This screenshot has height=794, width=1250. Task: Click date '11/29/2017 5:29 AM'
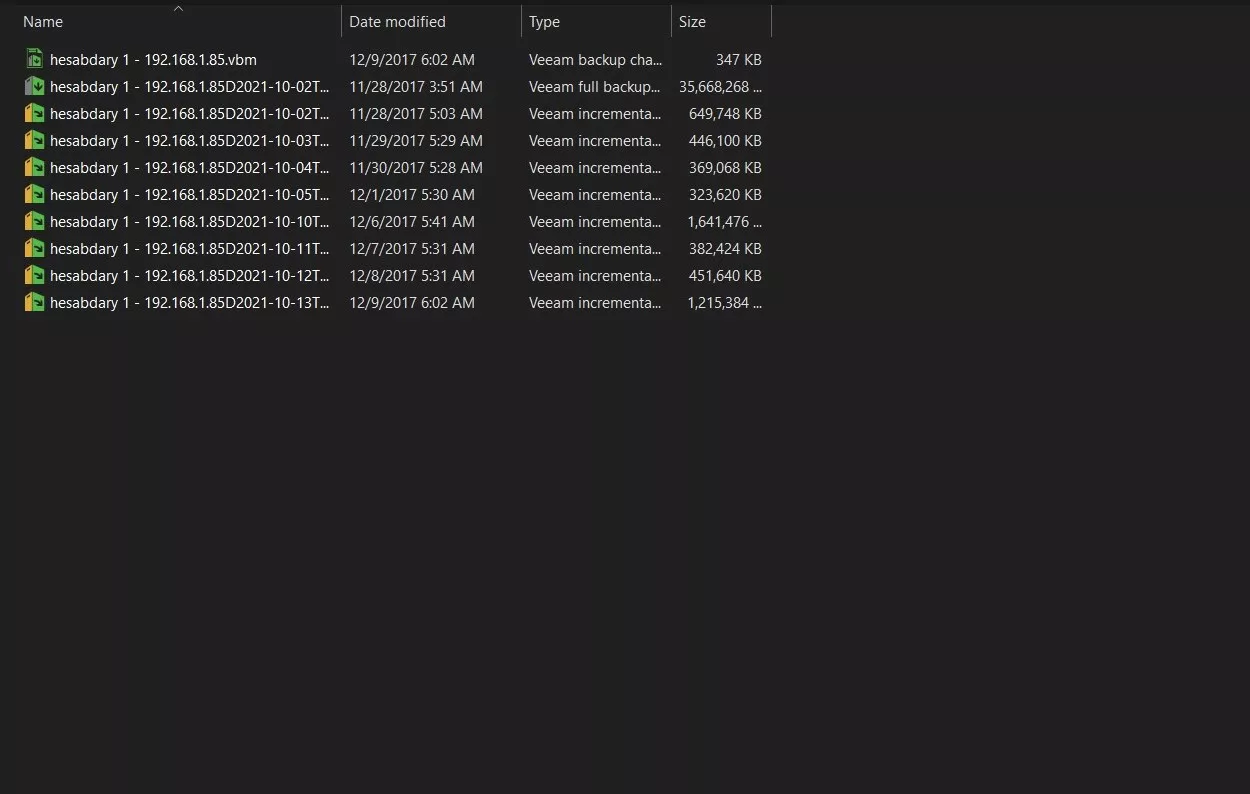(416, 141)
